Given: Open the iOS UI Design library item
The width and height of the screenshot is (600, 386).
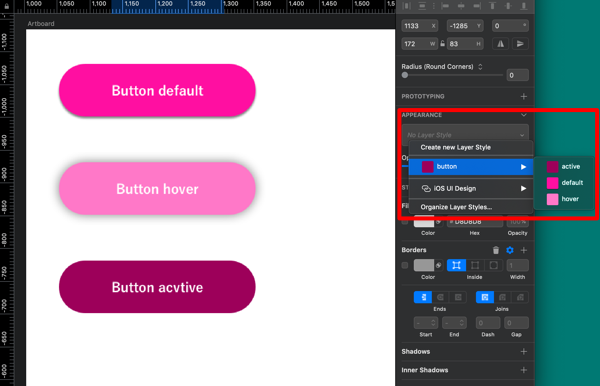Looking at the screenshot, I should [x=471, y=188].
